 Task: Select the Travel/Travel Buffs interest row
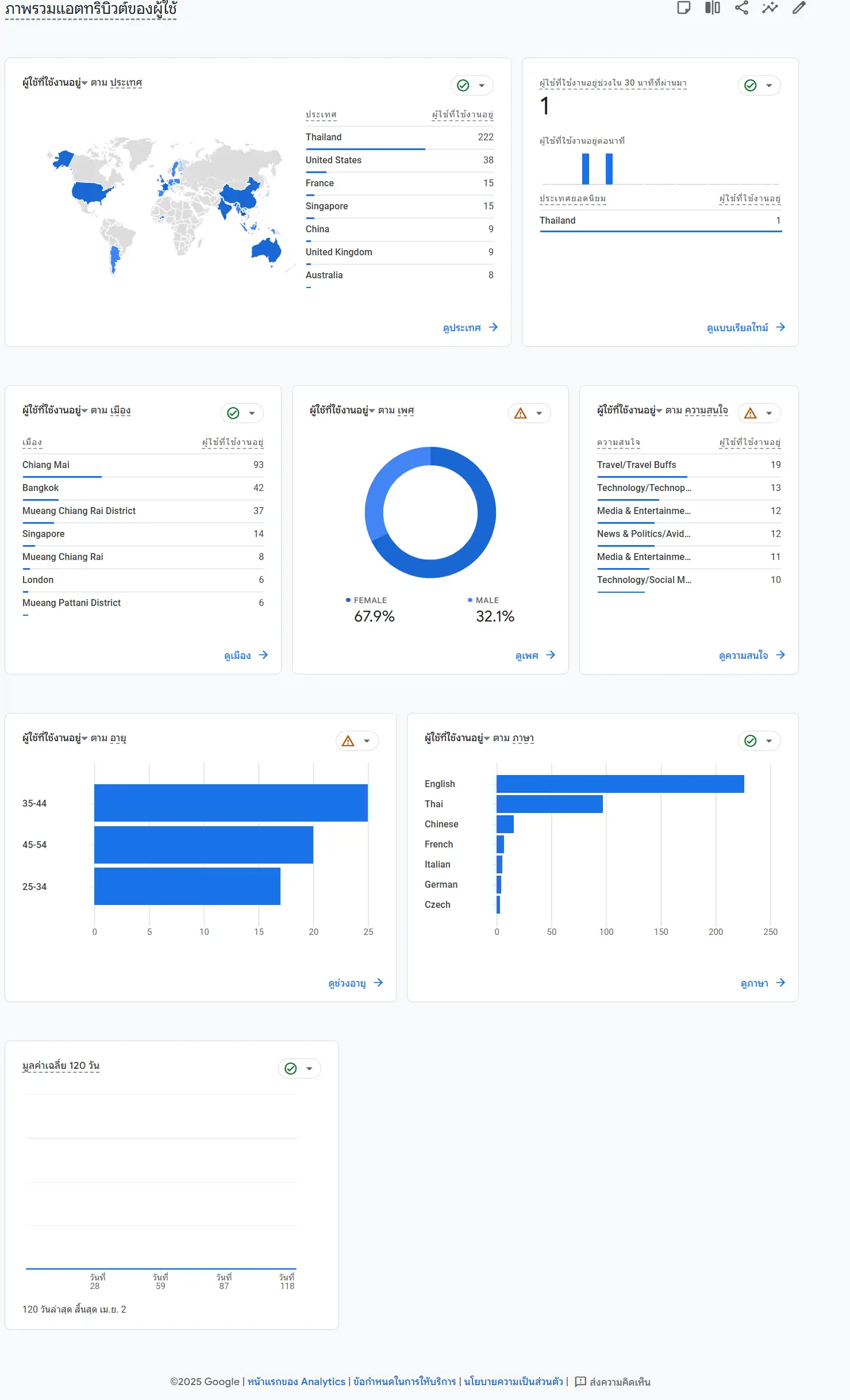(689, 465)
